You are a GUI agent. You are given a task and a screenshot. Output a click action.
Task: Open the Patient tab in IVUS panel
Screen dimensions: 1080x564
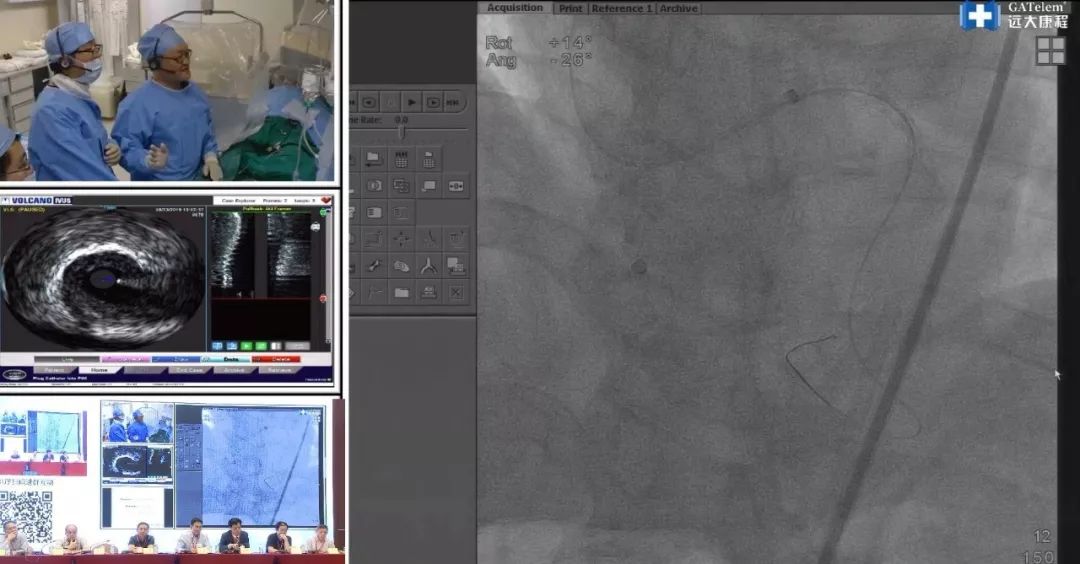tap(55, 370)
